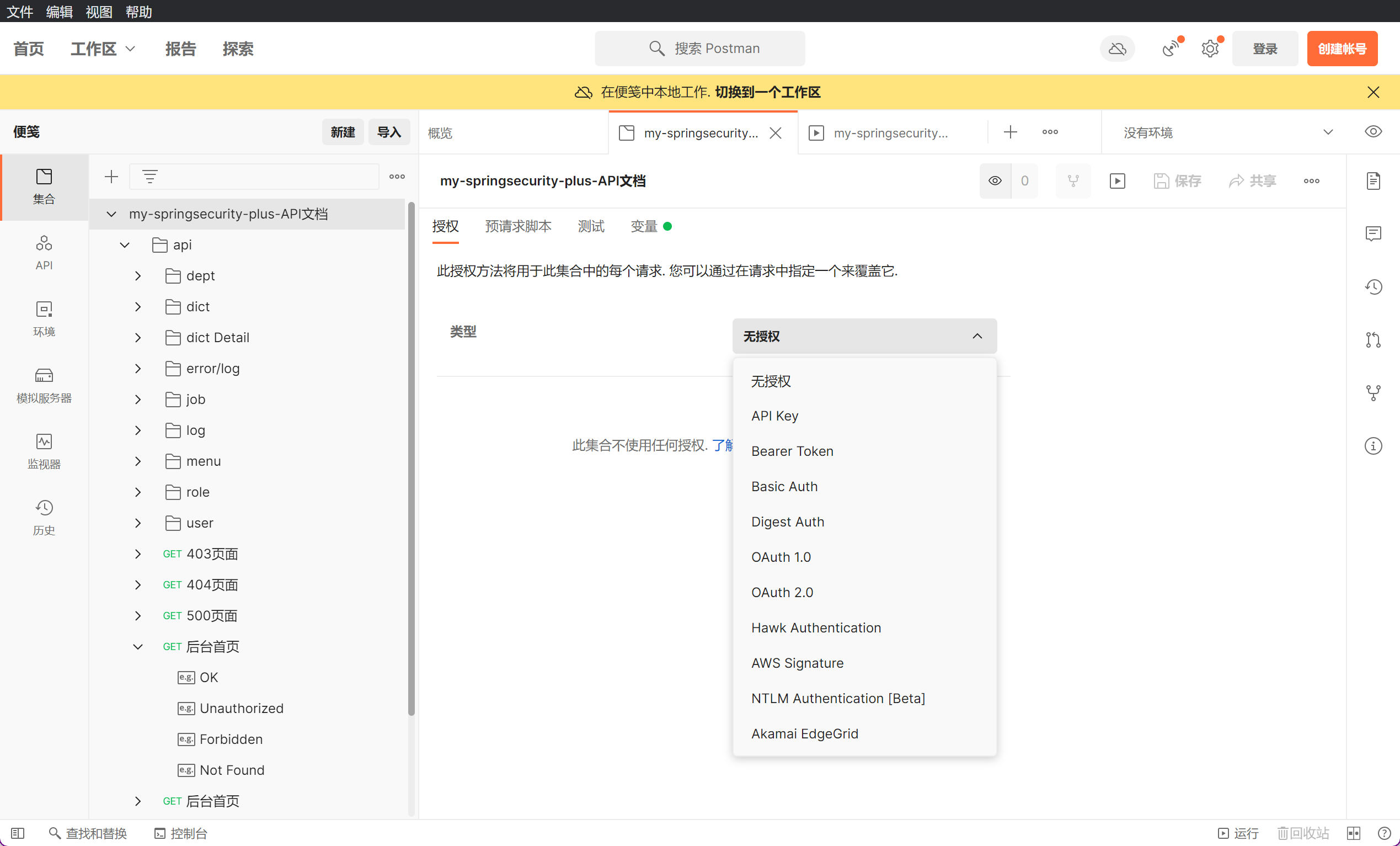Open documentation icon in right sidebar

click(x=1373, y=181)
